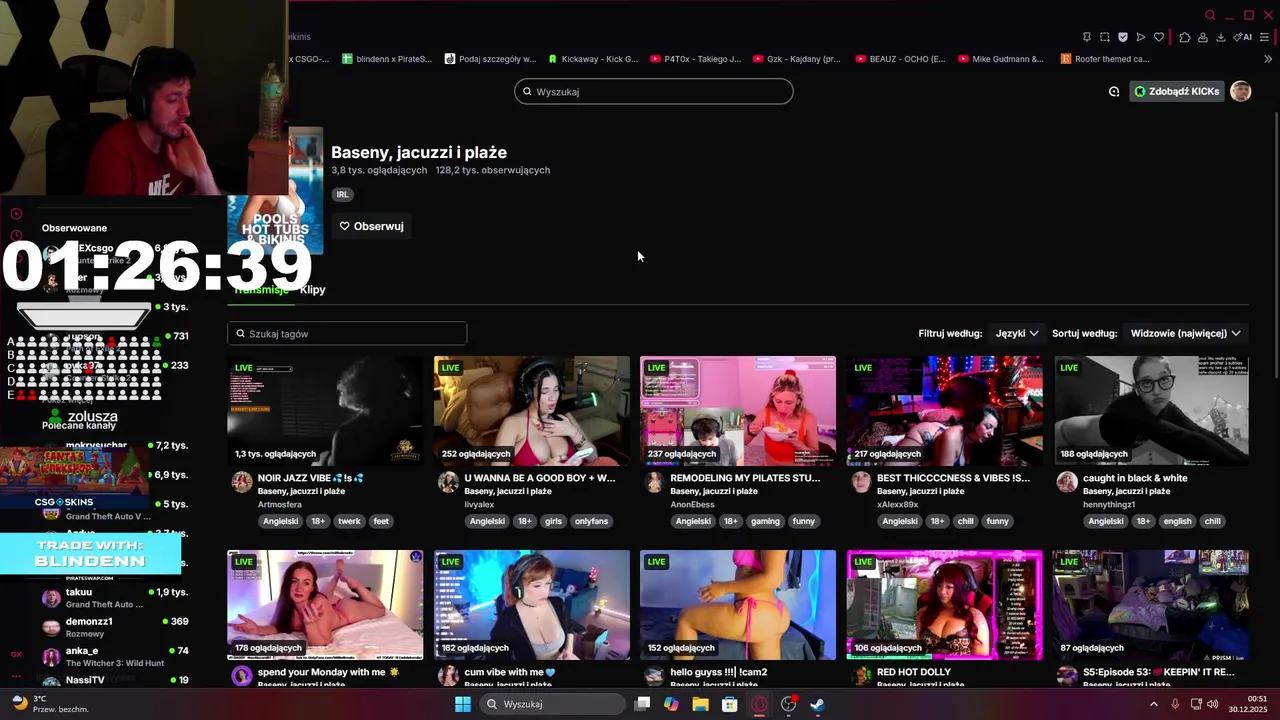Open livyalex streamer avatar
This screenshot has height=720, width=1280.
[448, 483]
